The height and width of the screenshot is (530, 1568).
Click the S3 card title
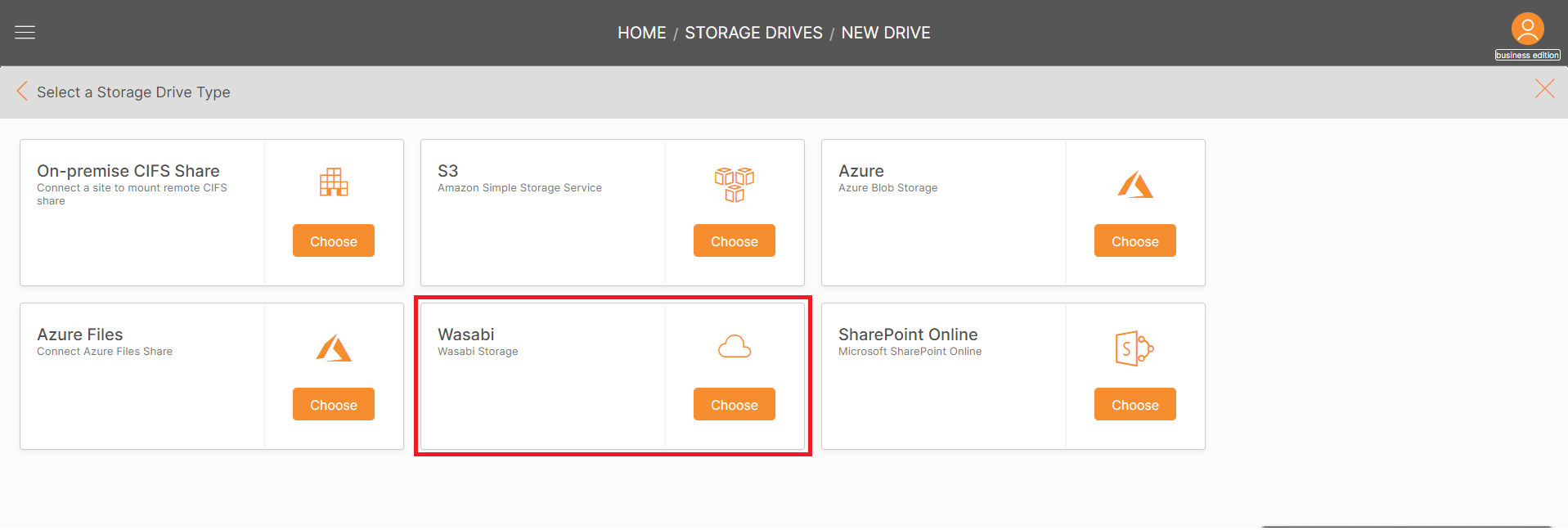pos(448,171)
